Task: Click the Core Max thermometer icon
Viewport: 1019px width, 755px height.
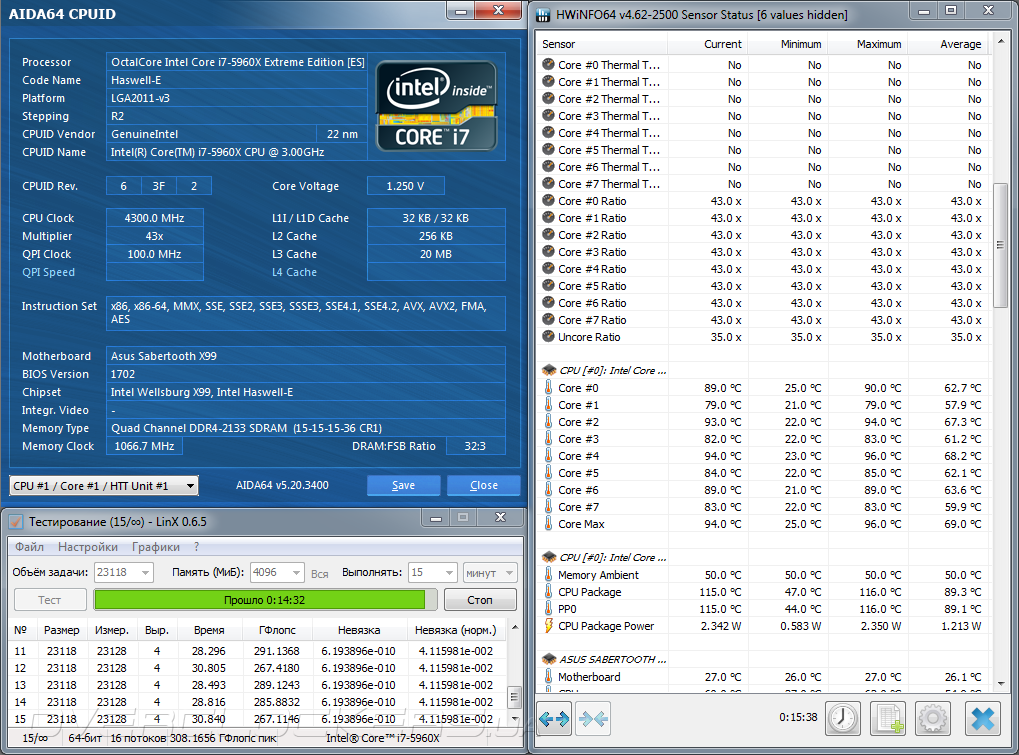Action: point(548,524)
